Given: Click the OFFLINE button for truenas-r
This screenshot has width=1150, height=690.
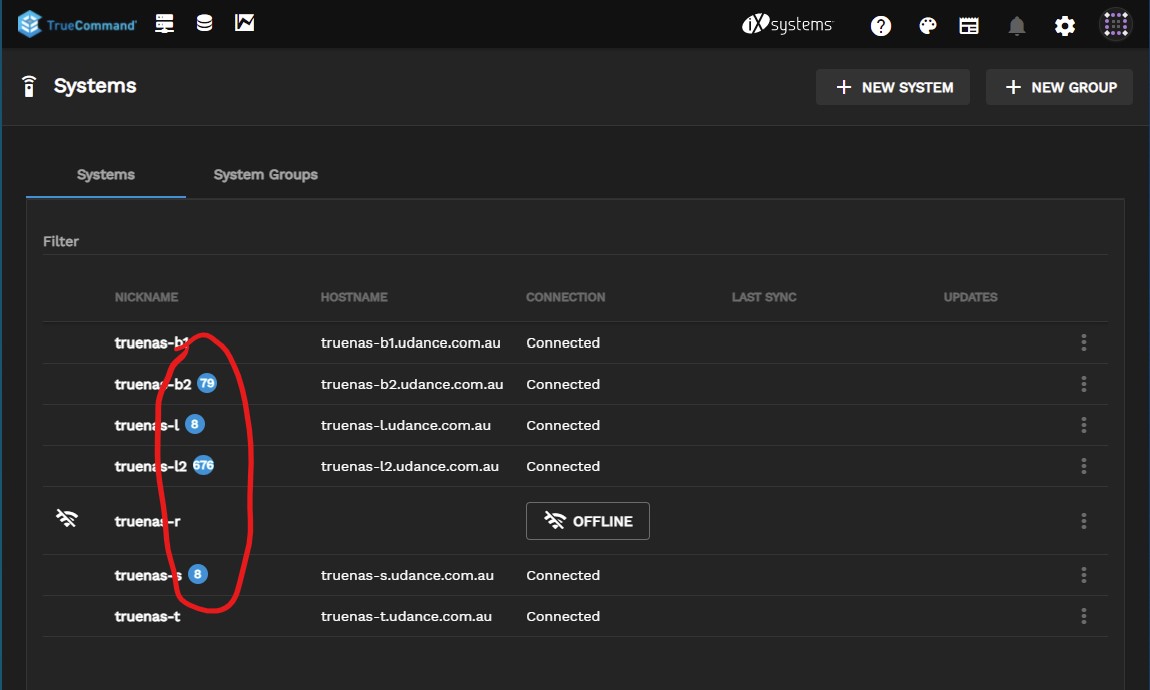Looking at the screenshot, I should pyautogui.click(x=588, y=521).
